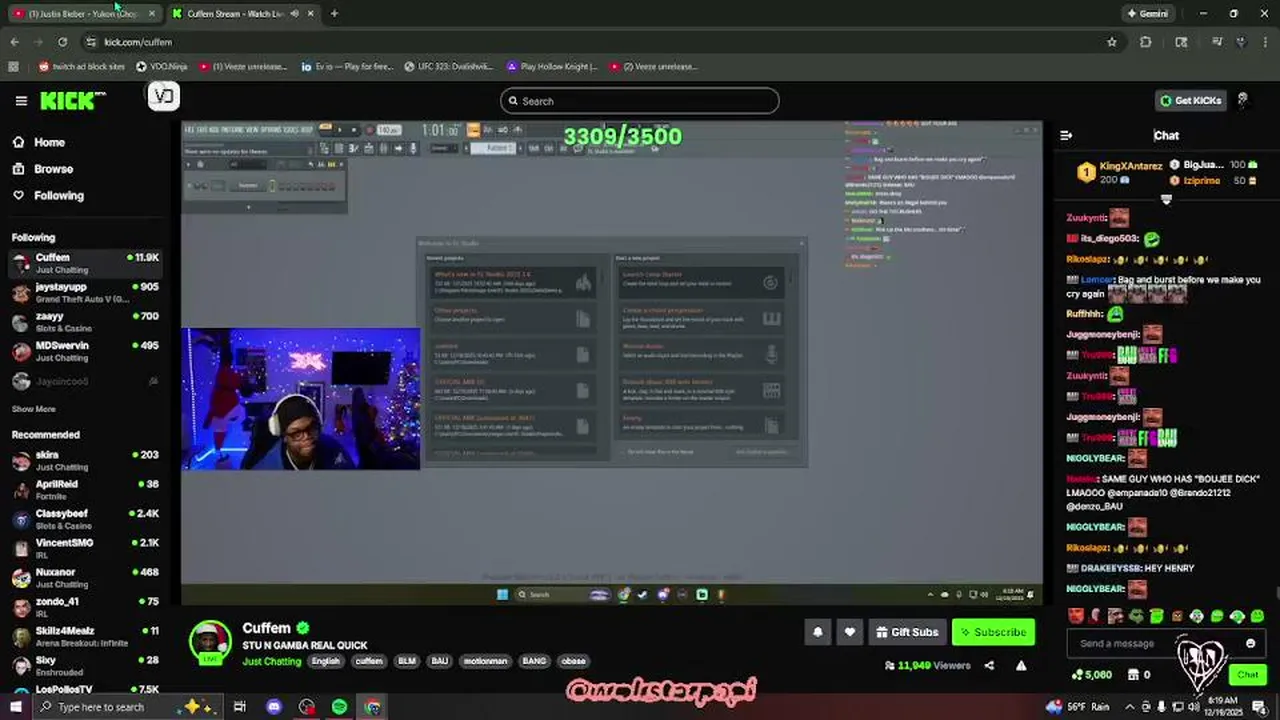Open the Gemini button in browser

tap(1147, 14)
